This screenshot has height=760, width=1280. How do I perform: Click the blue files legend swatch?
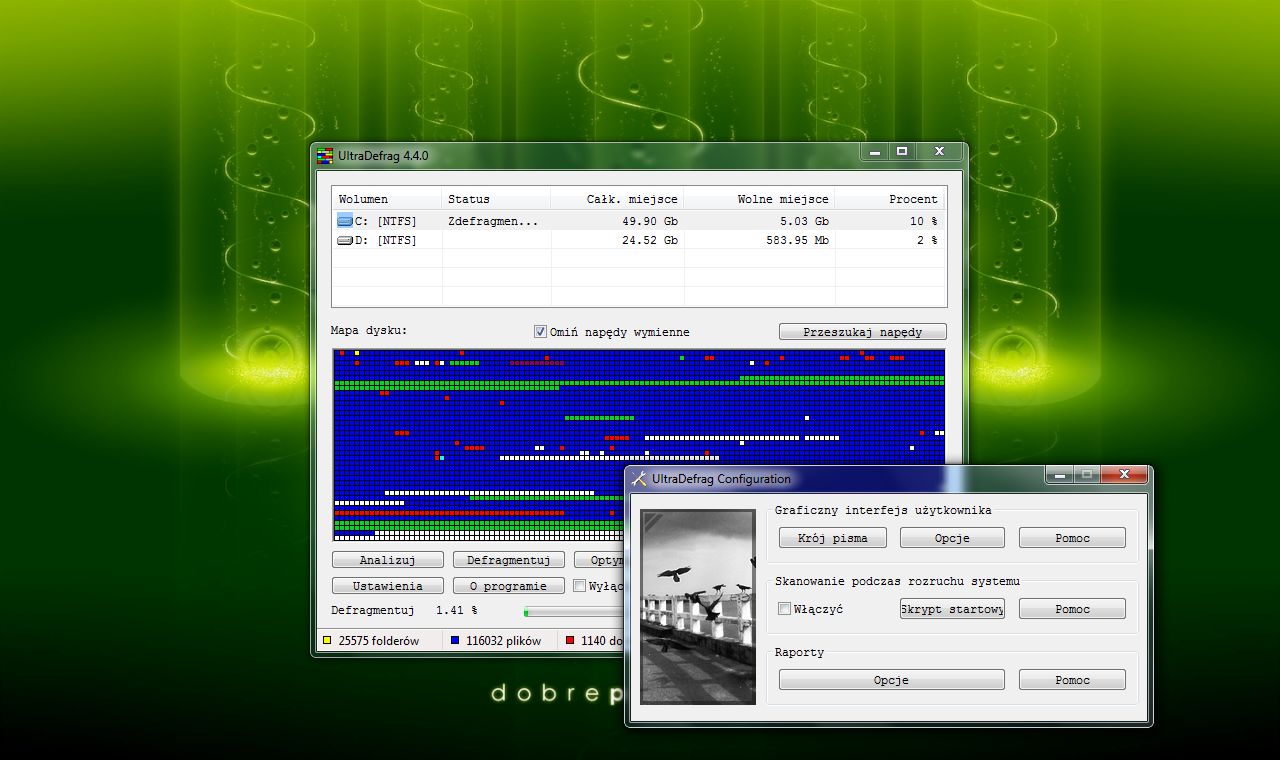coord(455,640)
